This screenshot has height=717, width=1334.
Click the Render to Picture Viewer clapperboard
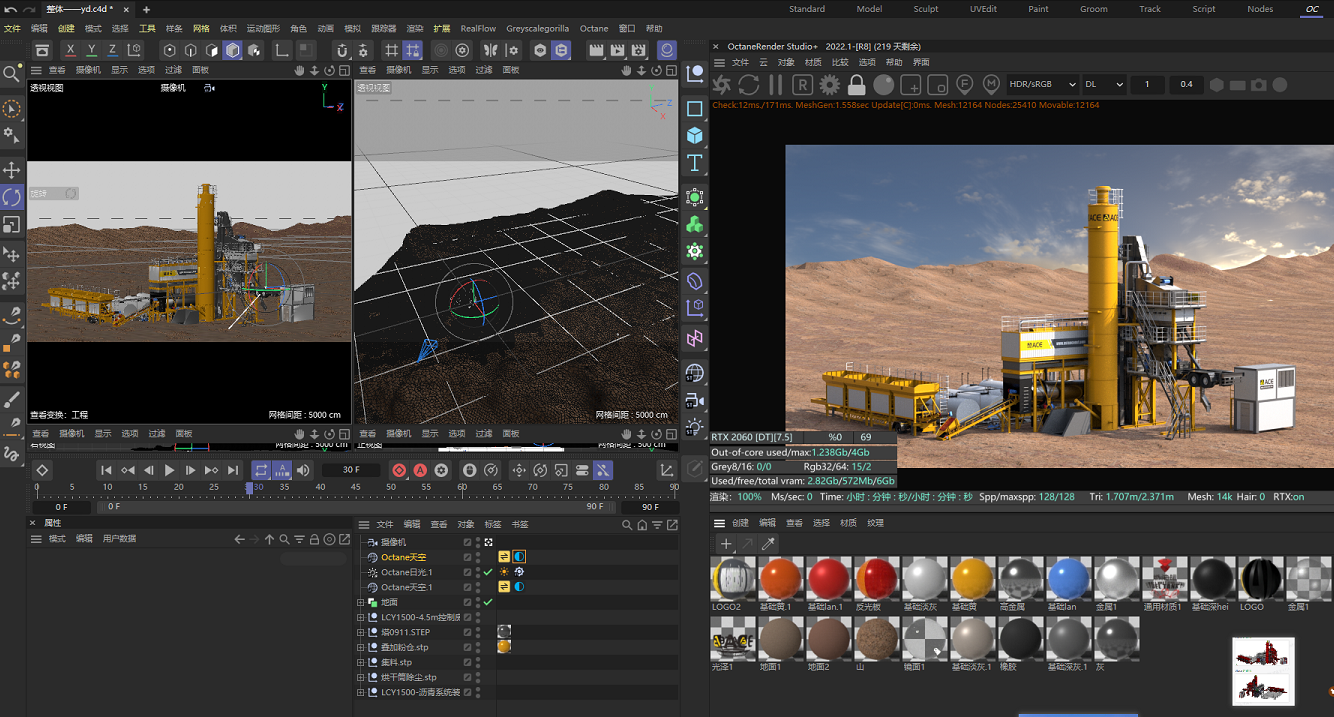(x=618, y=50)
